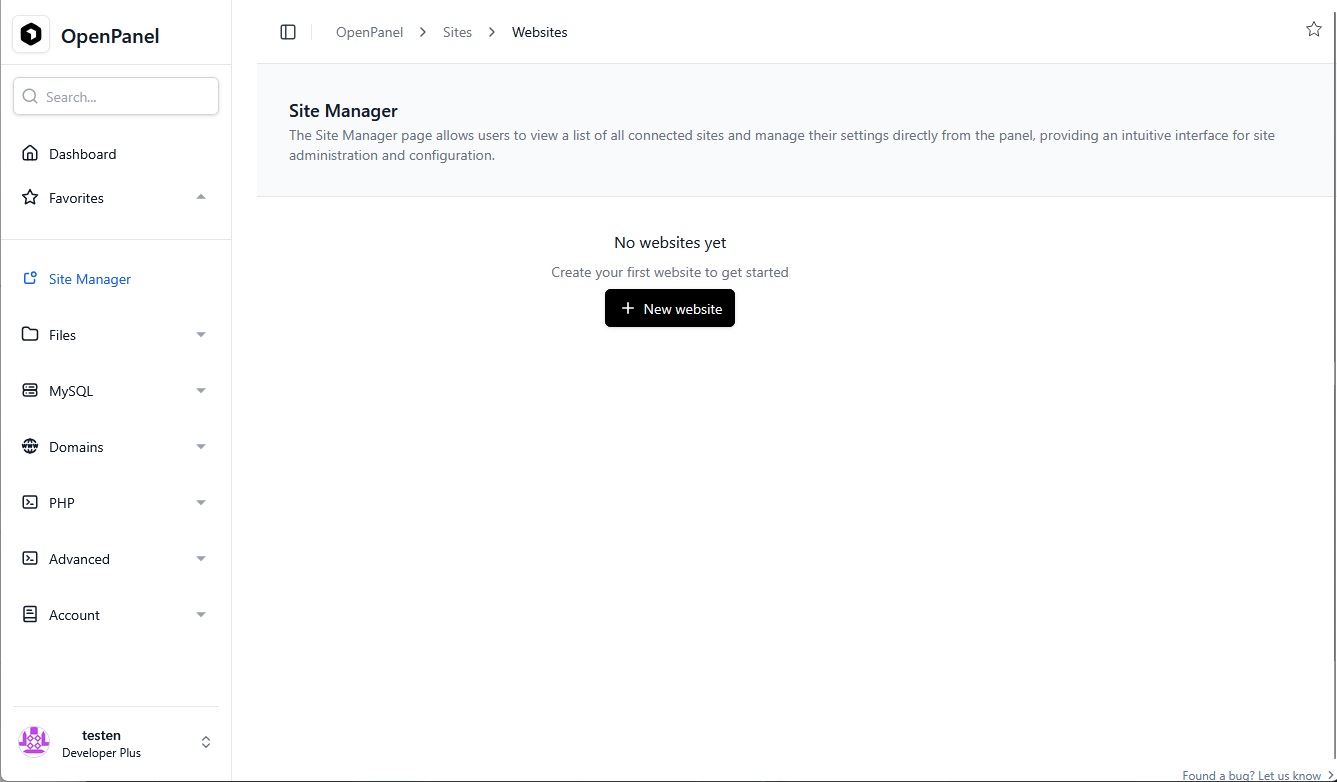
Task: Click the OpenPanel logo icon
Action: tap(31, 35)
